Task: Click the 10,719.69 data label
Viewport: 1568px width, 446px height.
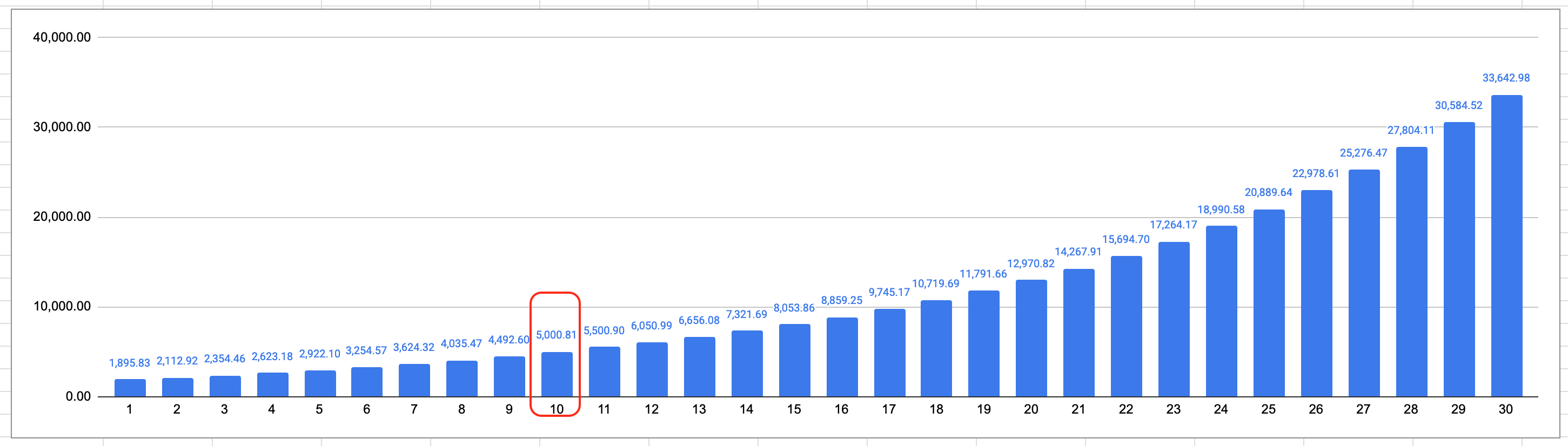Action: 936,283
